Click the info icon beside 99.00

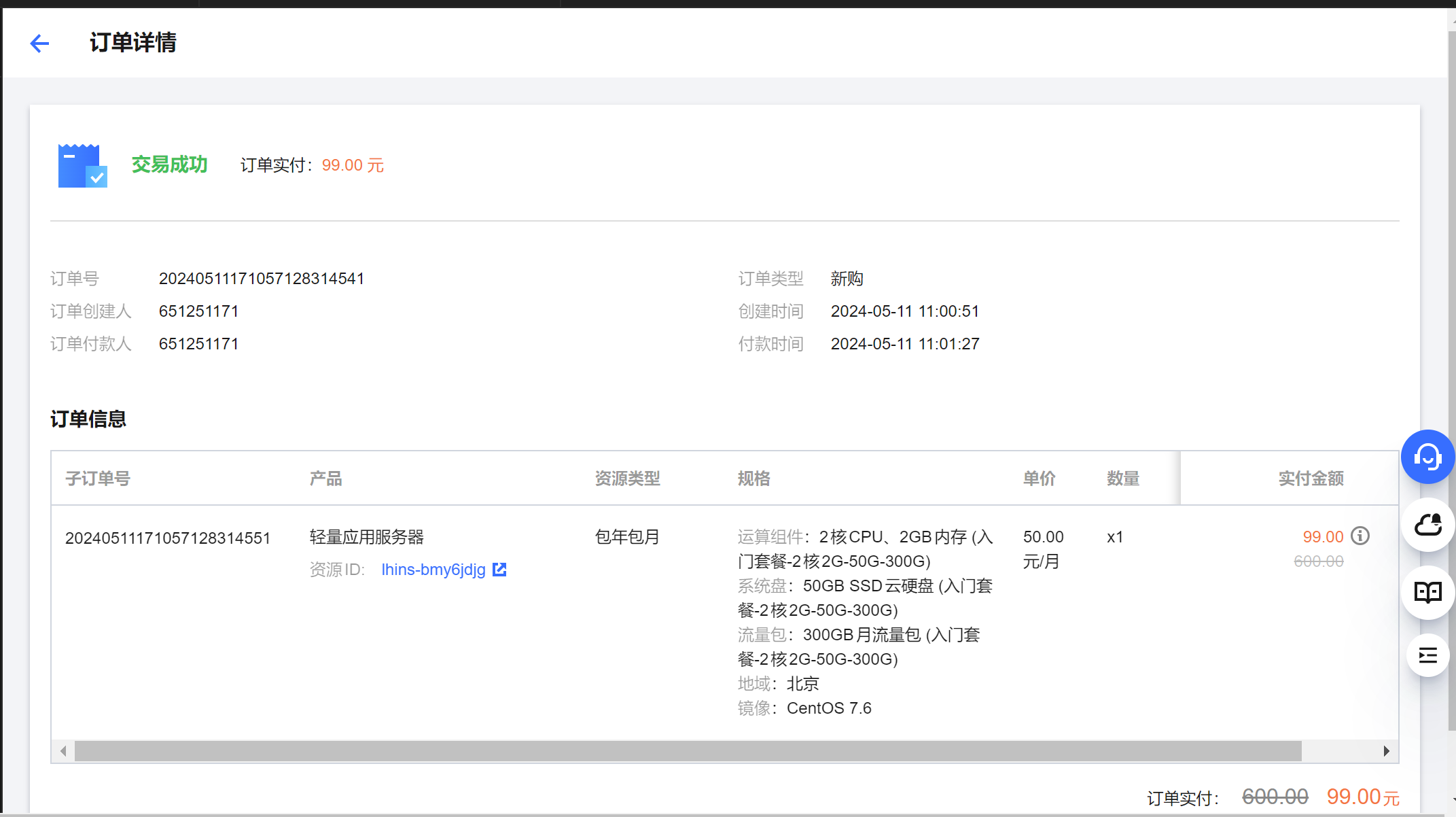pos(1360,536)
